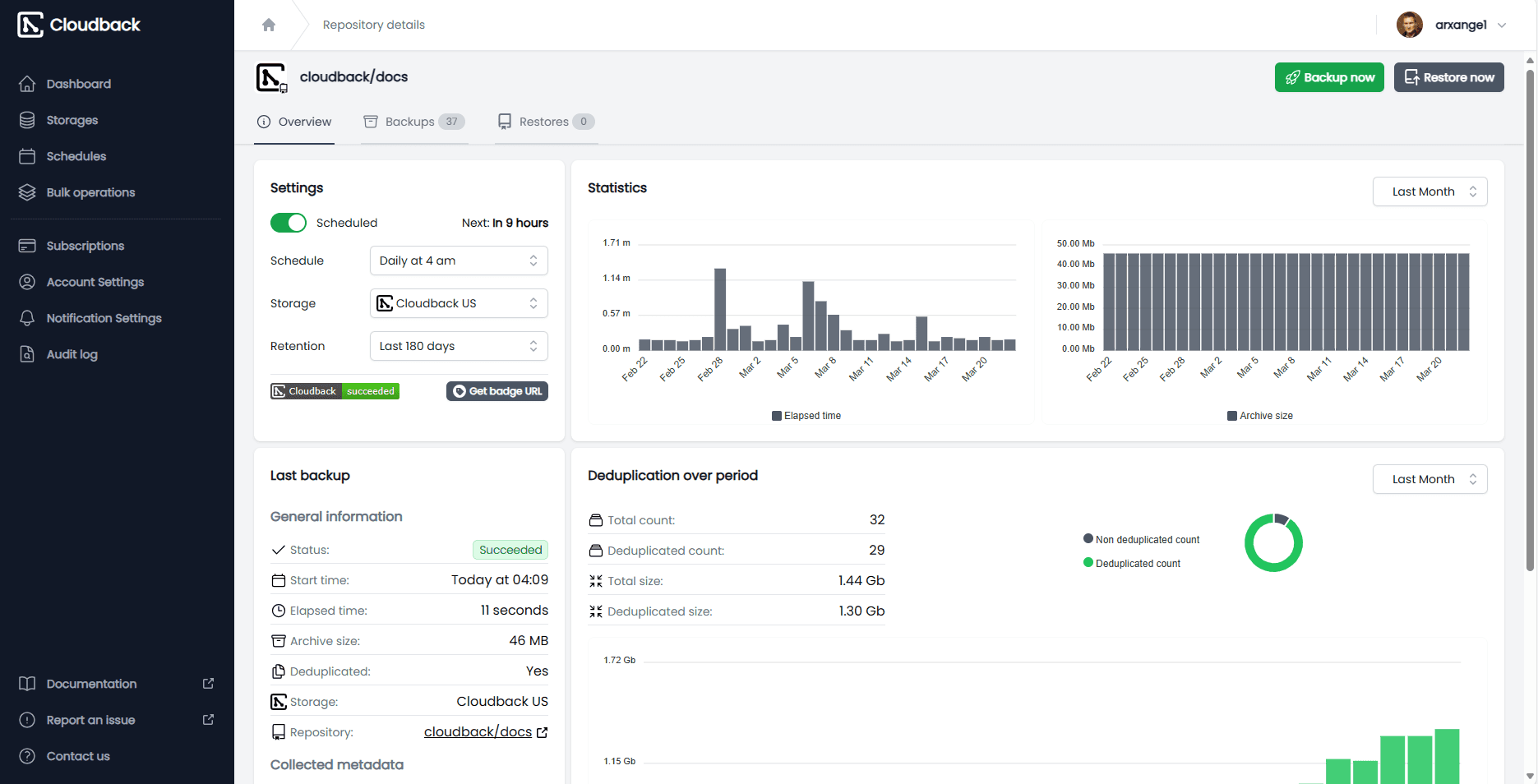
Task: Open the Retention dropdown Last 180 days
Action: [459, 346]
